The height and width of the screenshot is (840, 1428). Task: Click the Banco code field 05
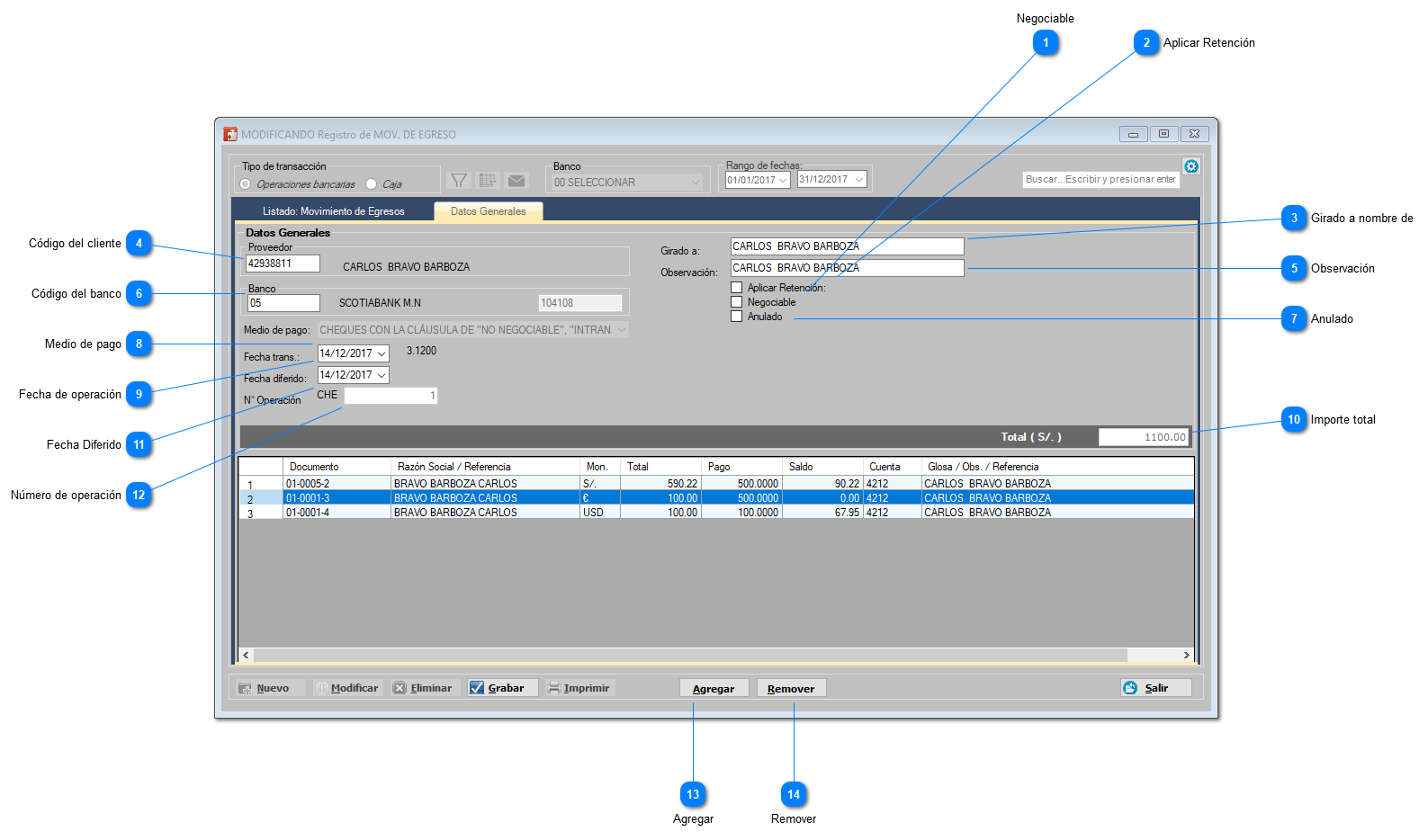283,303
